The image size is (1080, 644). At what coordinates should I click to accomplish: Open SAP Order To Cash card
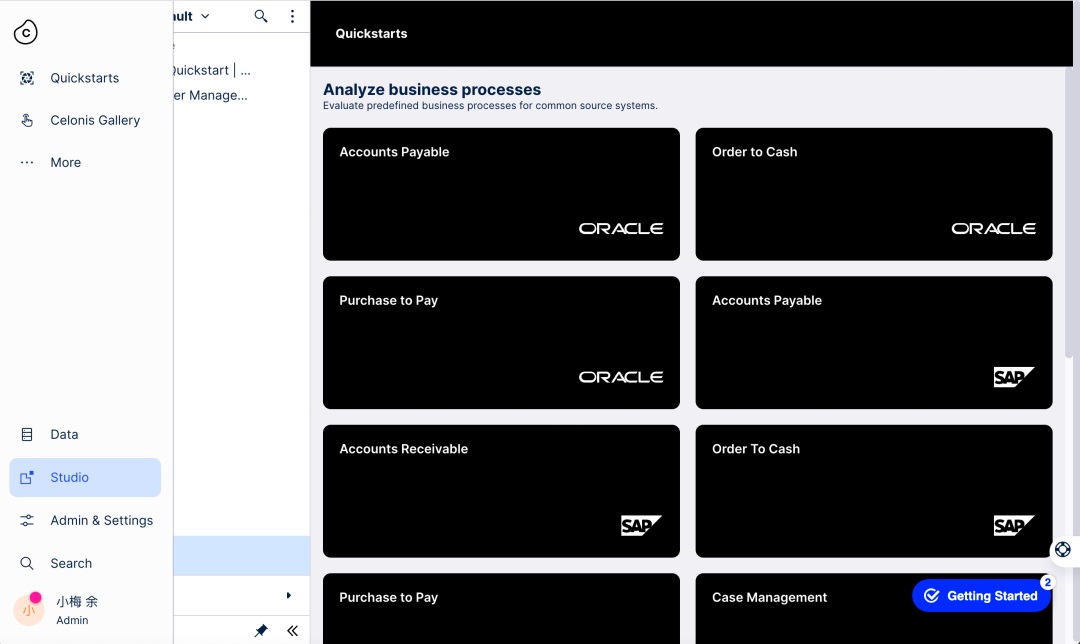874,491
